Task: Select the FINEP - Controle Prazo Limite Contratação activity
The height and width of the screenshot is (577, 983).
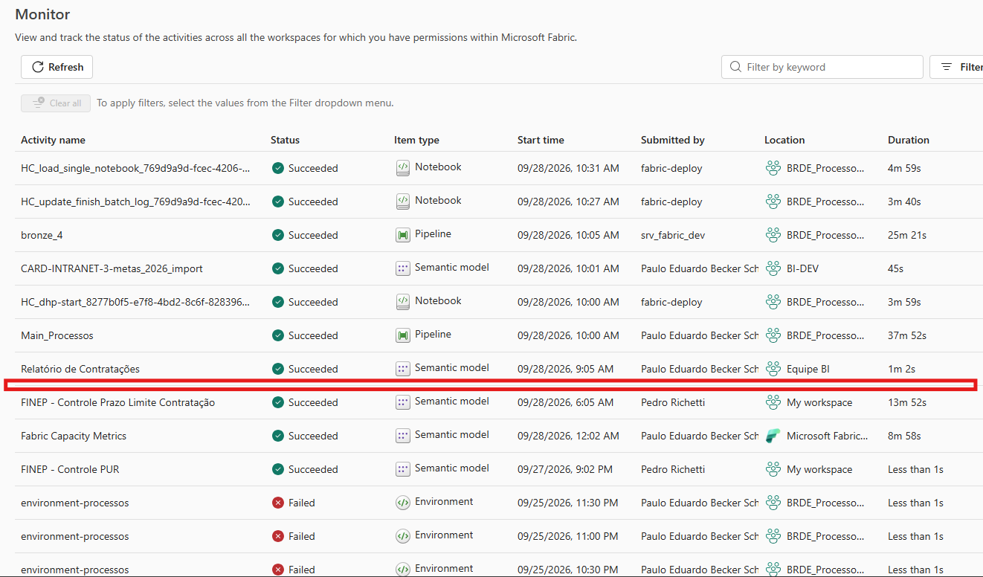Action: tap(118, 403)
